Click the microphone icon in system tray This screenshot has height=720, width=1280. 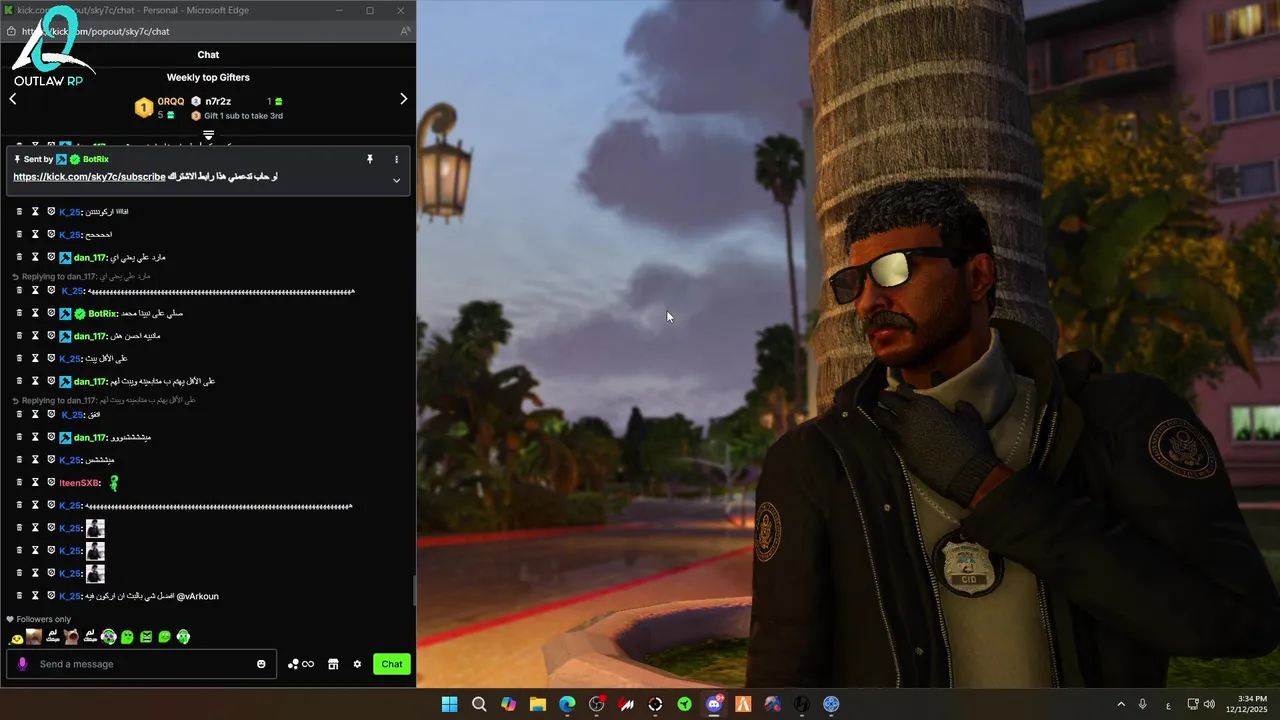point(1142,704)
